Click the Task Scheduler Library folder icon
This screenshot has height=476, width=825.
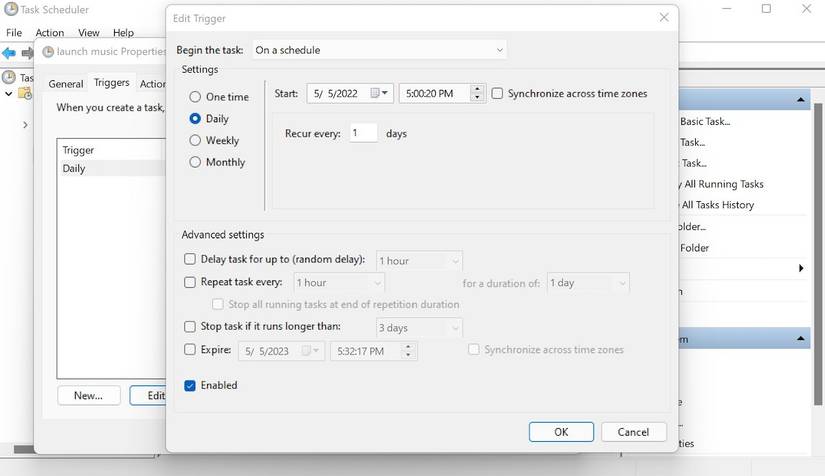click(x=23, y=94)
